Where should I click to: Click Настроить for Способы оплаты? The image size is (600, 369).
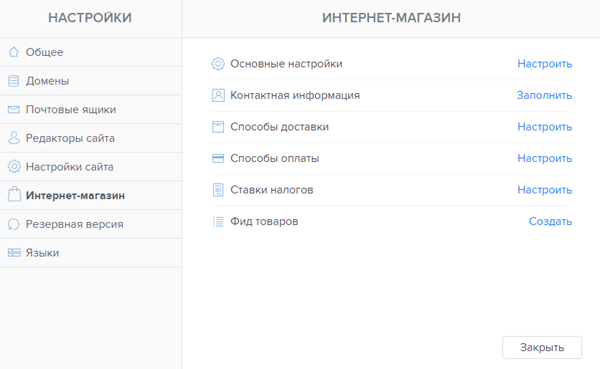pyautogui.click(x=545, y=158)
